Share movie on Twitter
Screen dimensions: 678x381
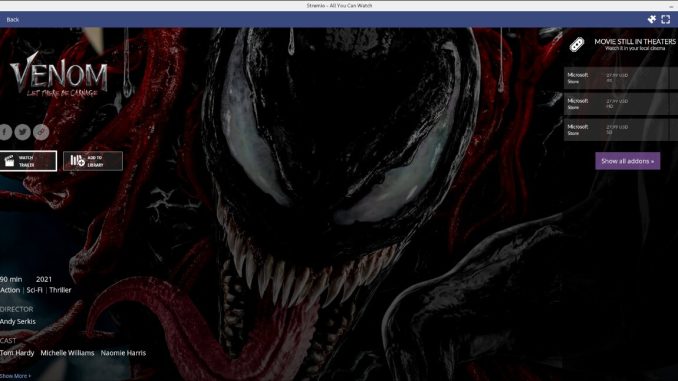coord(22,132)
